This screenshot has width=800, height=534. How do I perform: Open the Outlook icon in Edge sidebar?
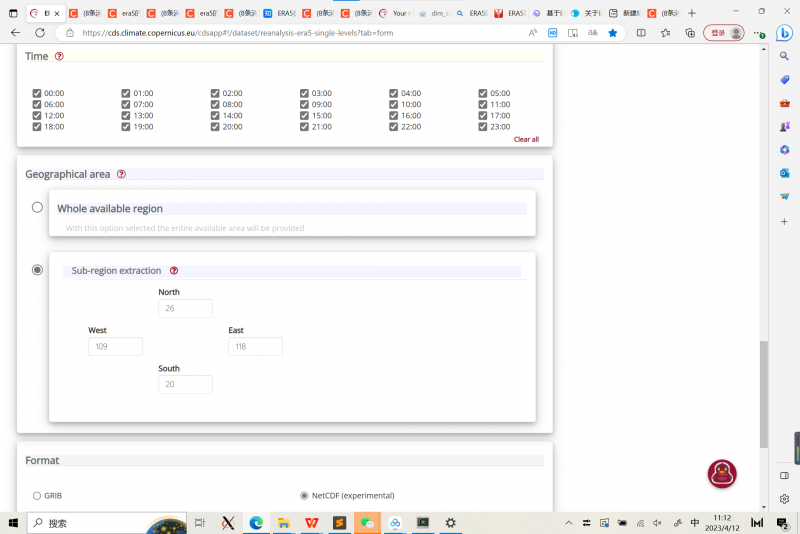coord(785,173)
